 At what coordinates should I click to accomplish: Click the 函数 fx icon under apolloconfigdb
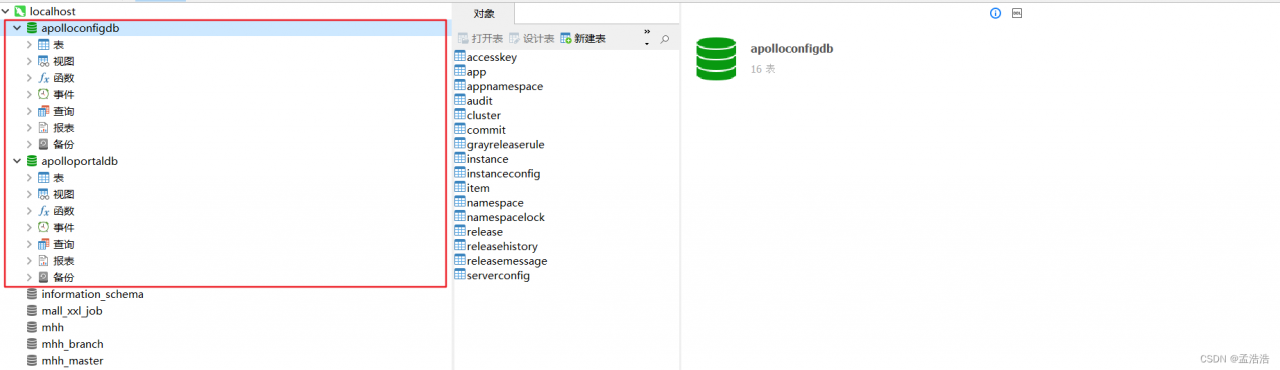point(43,78)
